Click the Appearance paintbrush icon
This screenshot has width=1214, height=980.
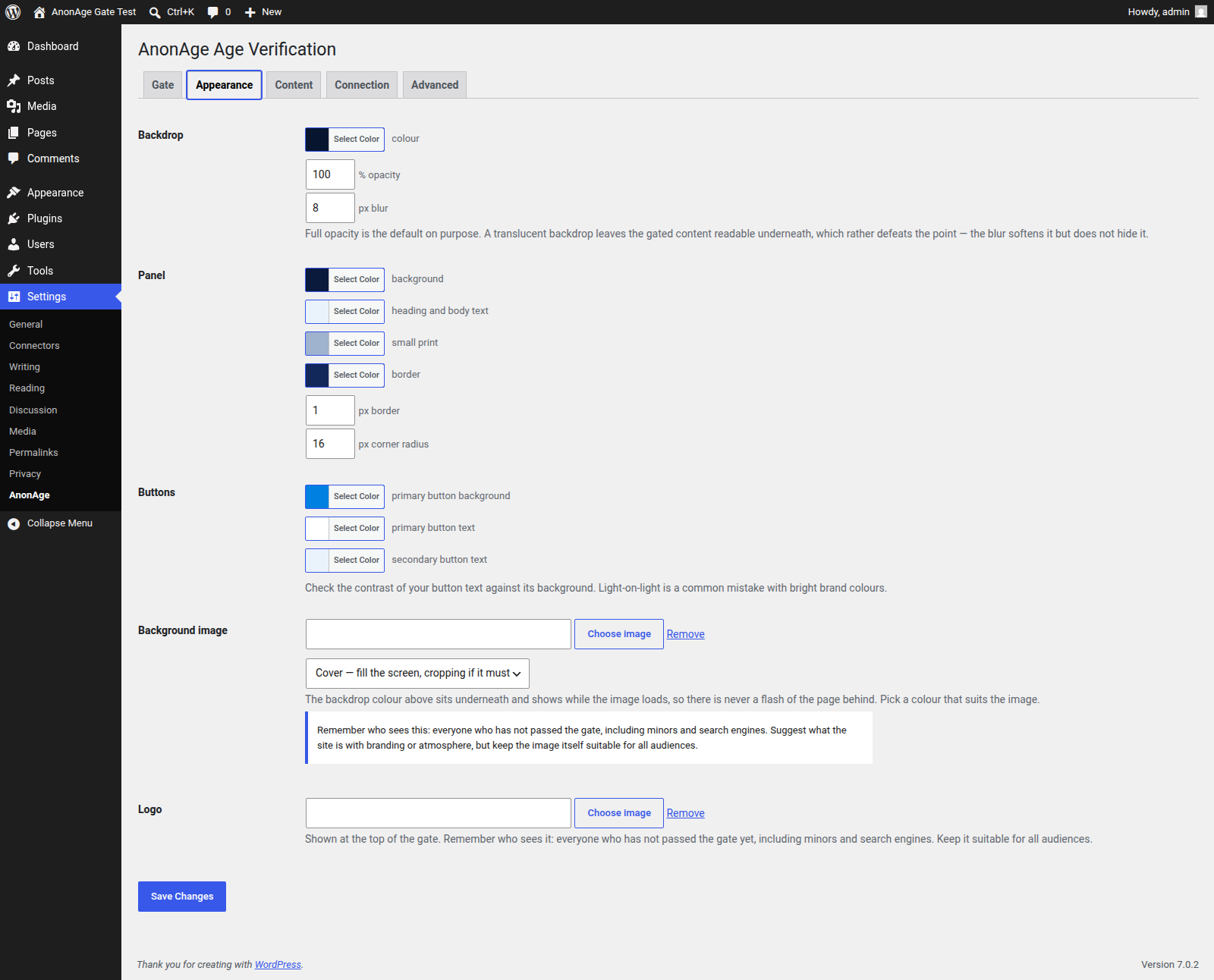14,193
